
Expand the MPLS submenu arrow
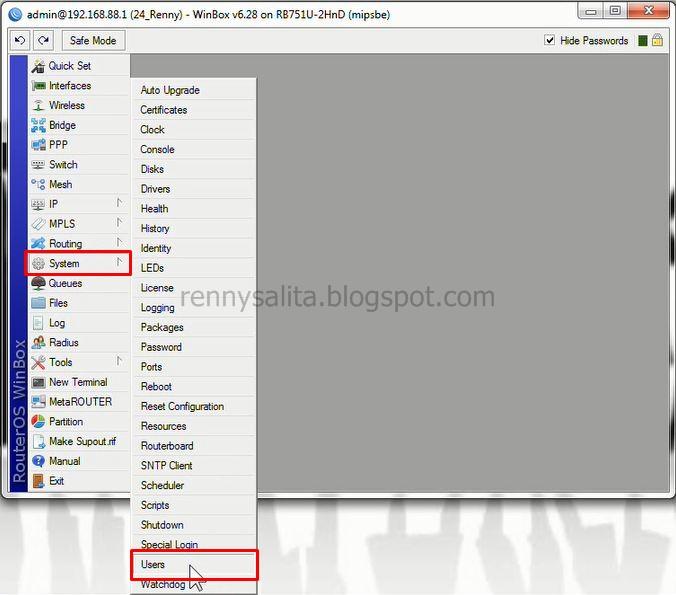point(119,222)
